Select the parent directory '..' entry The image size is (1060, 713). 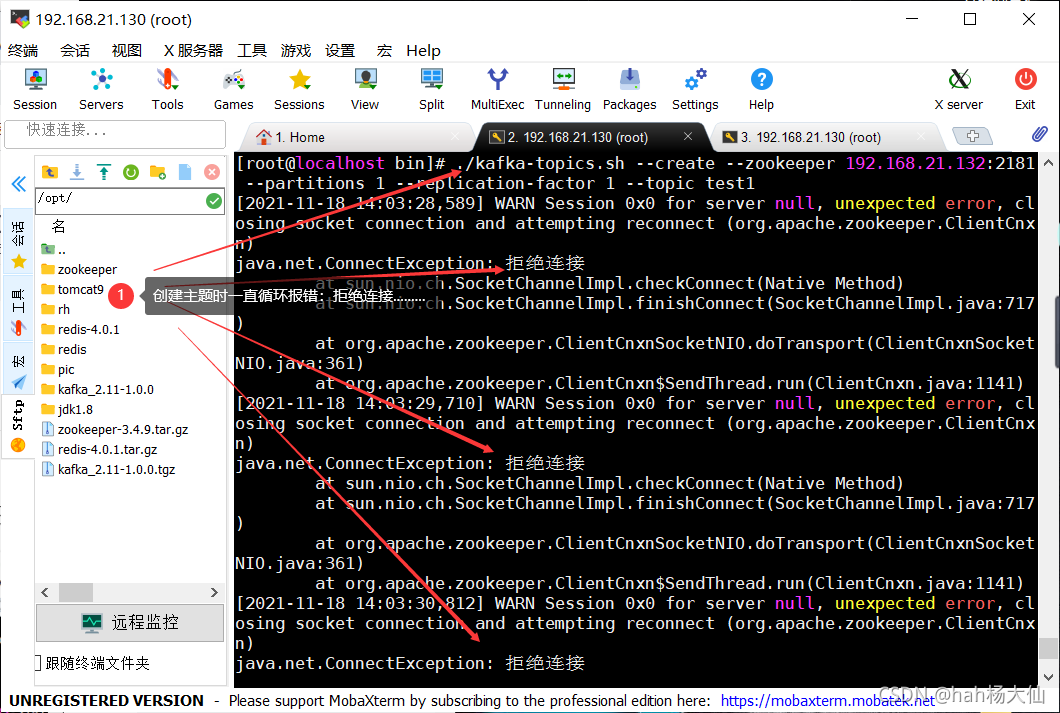(53, 249)
